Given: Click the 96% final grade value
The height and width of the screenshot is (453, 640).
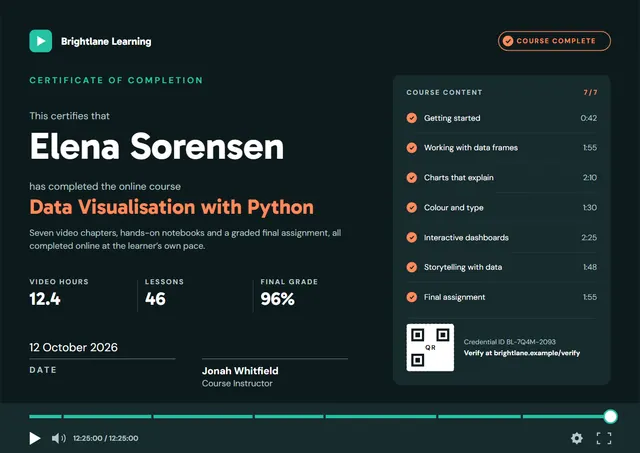Looking at the screenshot, I should click(x=278, y=299).
